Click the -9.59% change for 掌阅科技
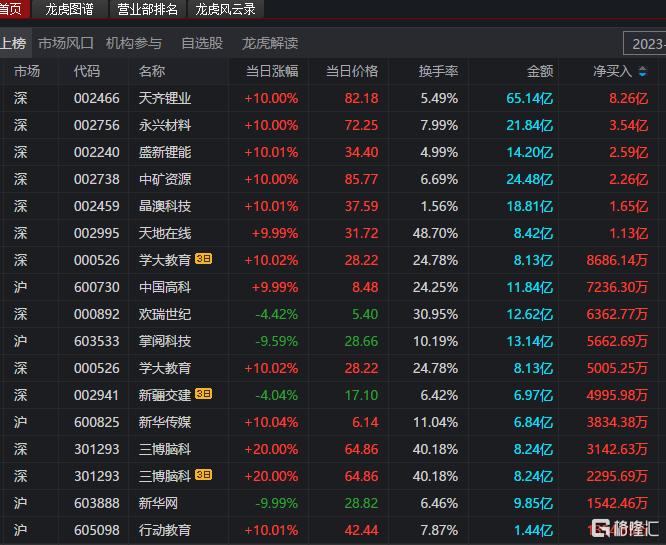Screen dimensions: 666x545 (277, 341)
